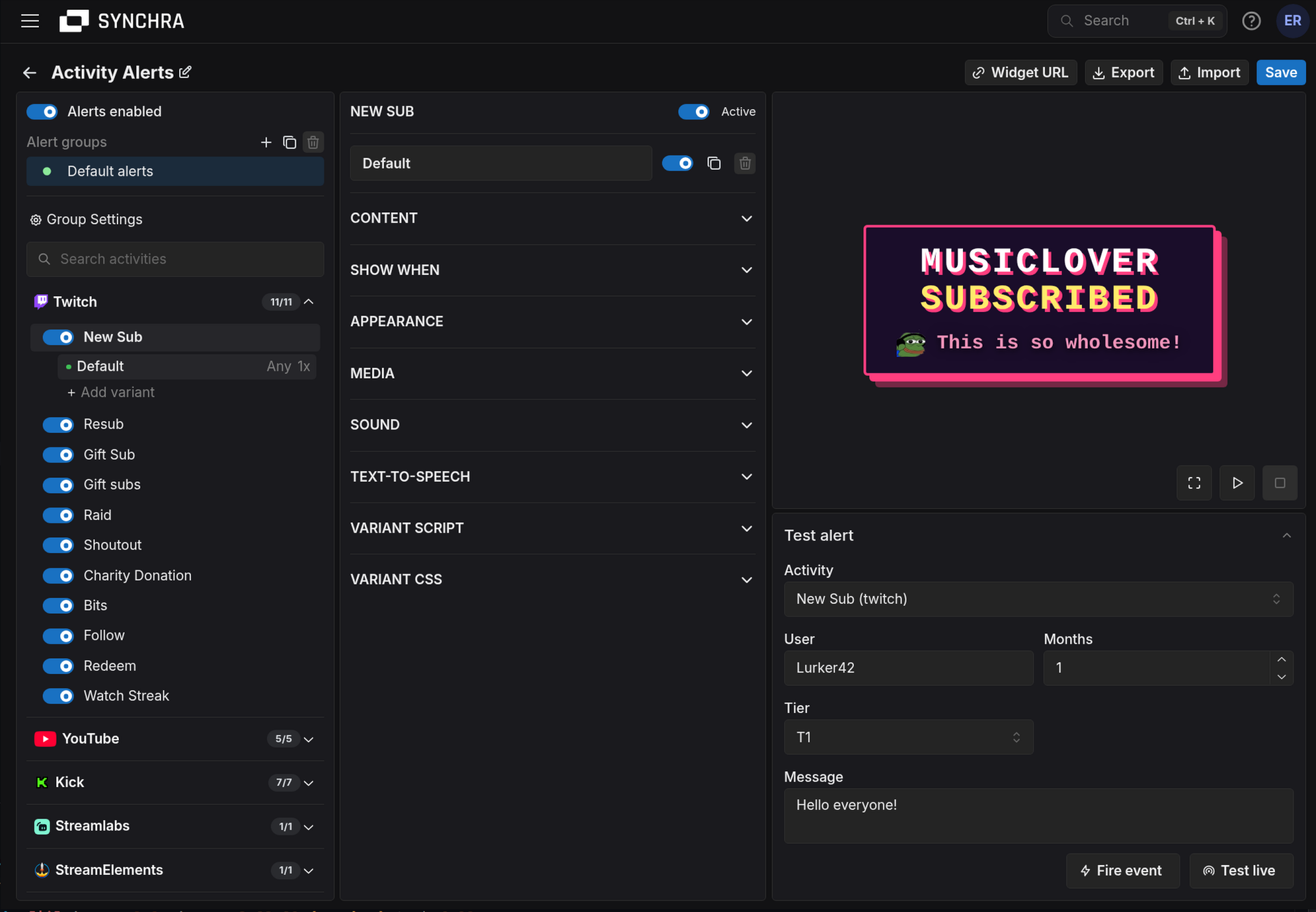Disable the Watch Streak toggle
This screenshot has height=912, width=1316.
(x=58, y=696)
